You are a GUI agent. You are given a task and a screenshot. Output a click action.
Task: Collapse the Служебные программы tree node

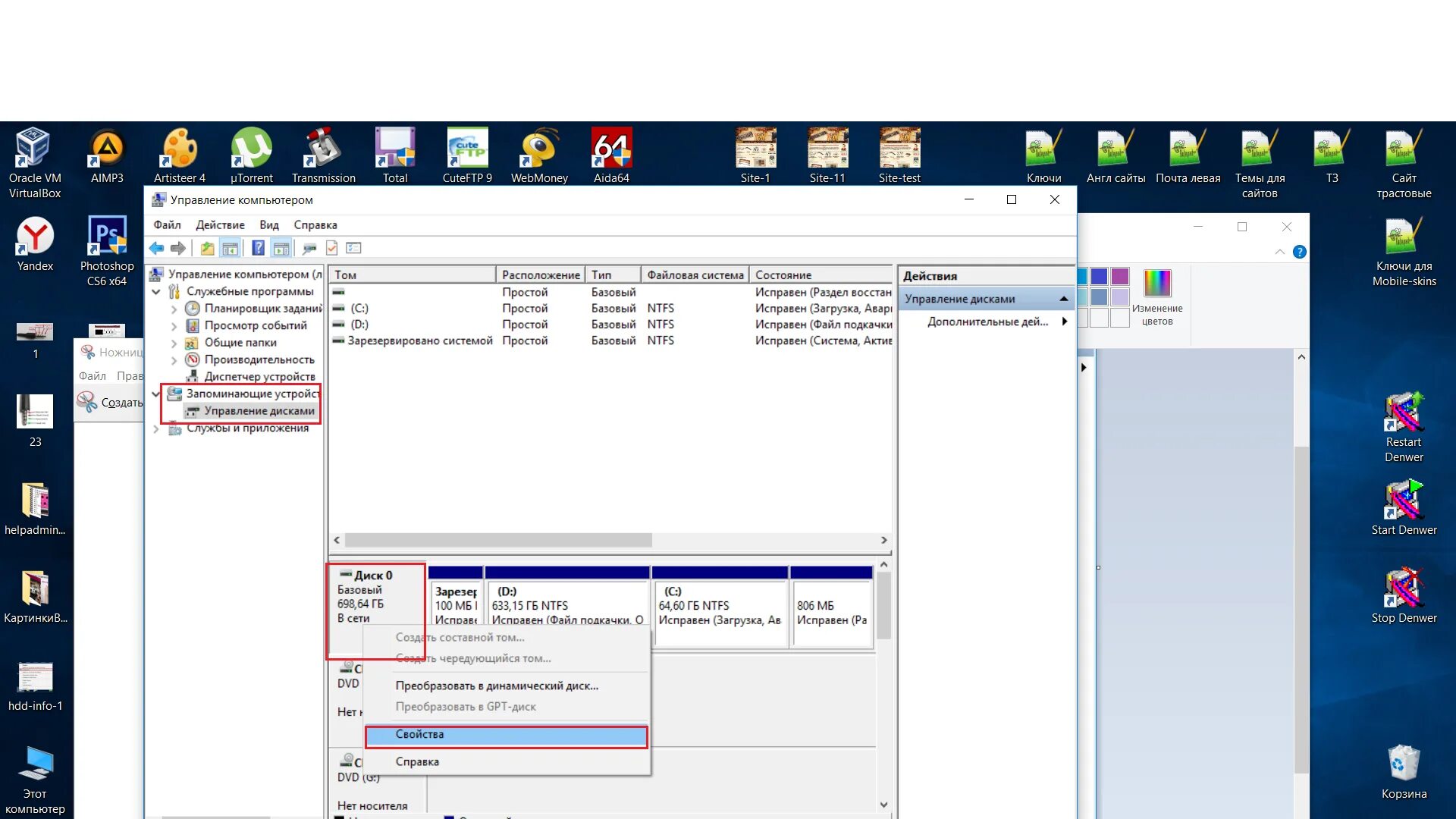pyautogui.click(x=156, y=291)
